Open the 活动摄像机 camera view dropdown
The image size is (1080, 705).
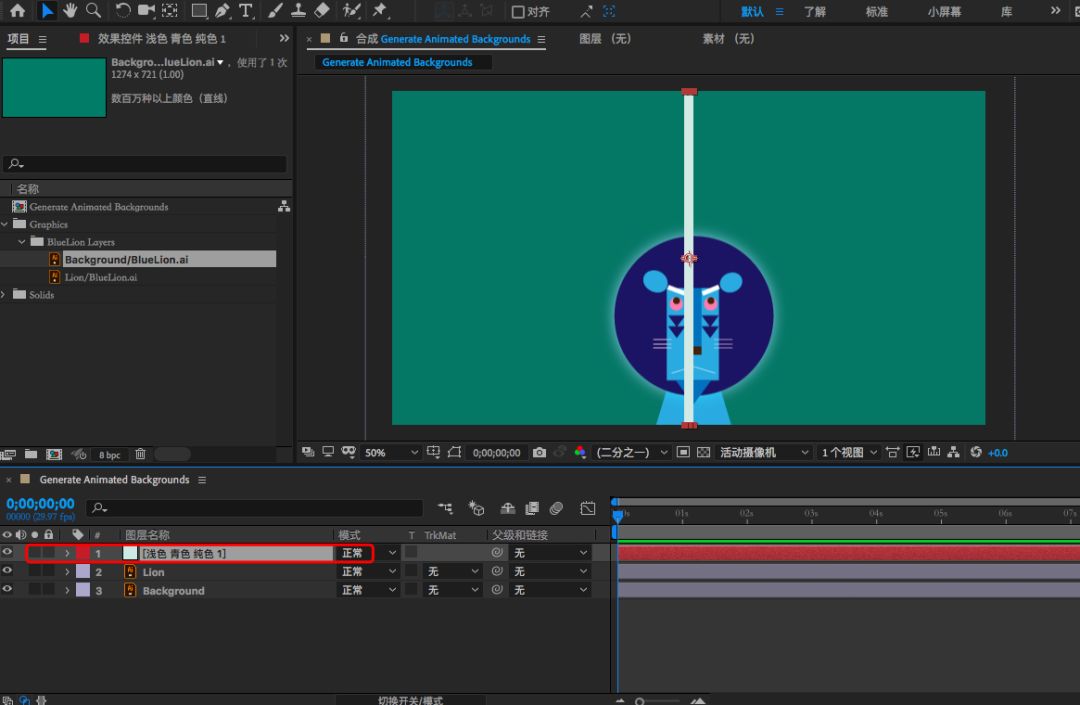click(x=764, y=453)
